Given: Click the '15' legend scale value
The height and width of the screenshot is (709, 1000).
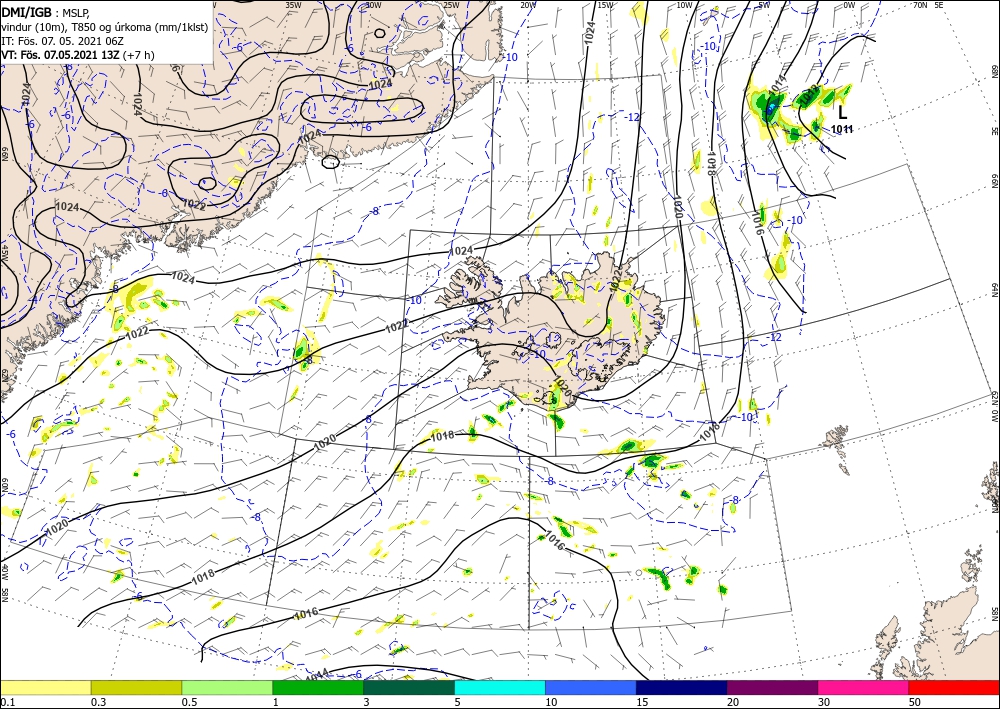Looking at the screenshot, I should [x=642, y=702].
